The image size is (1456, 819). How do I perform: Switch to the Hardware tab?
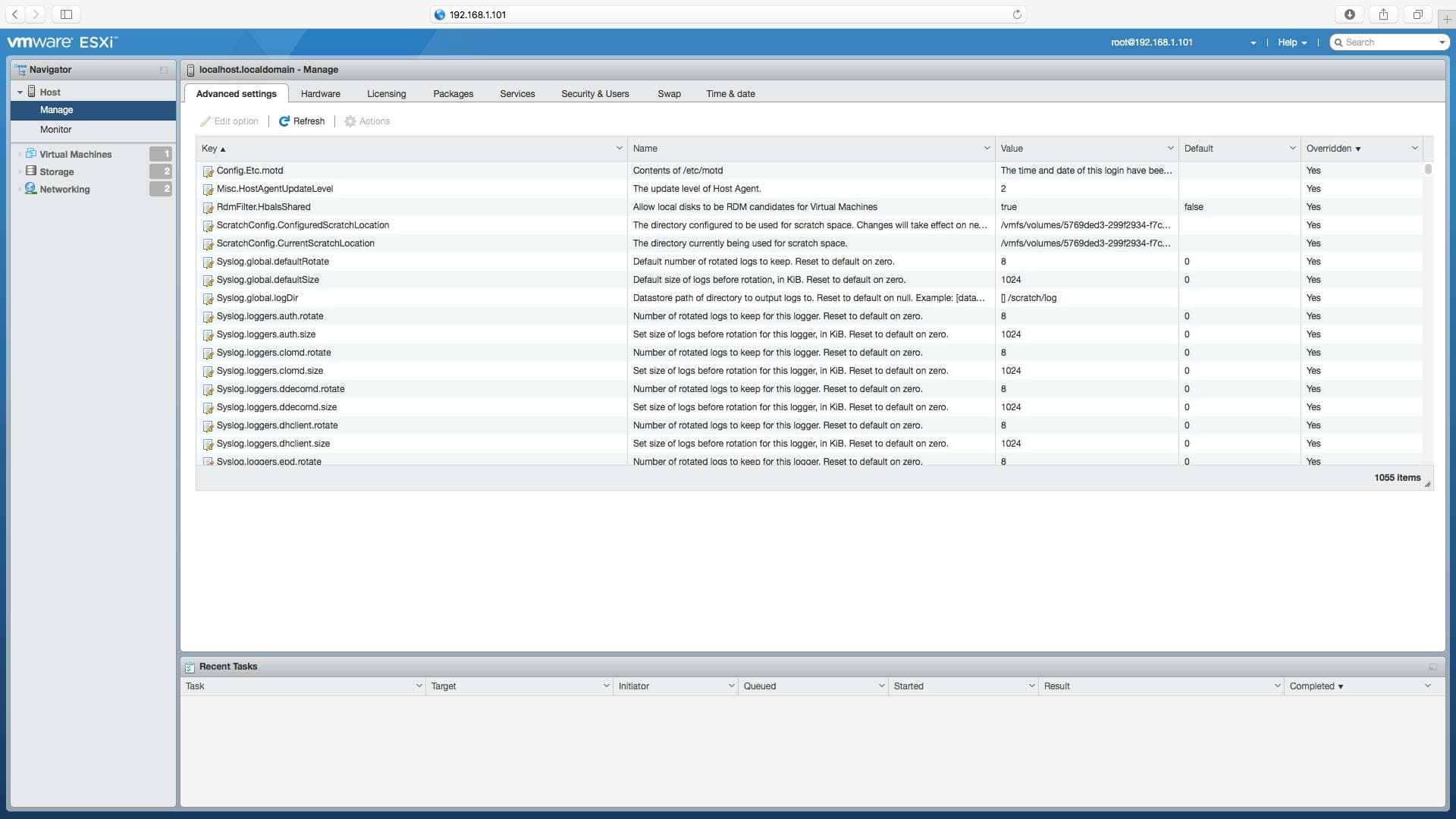point(320,93)
